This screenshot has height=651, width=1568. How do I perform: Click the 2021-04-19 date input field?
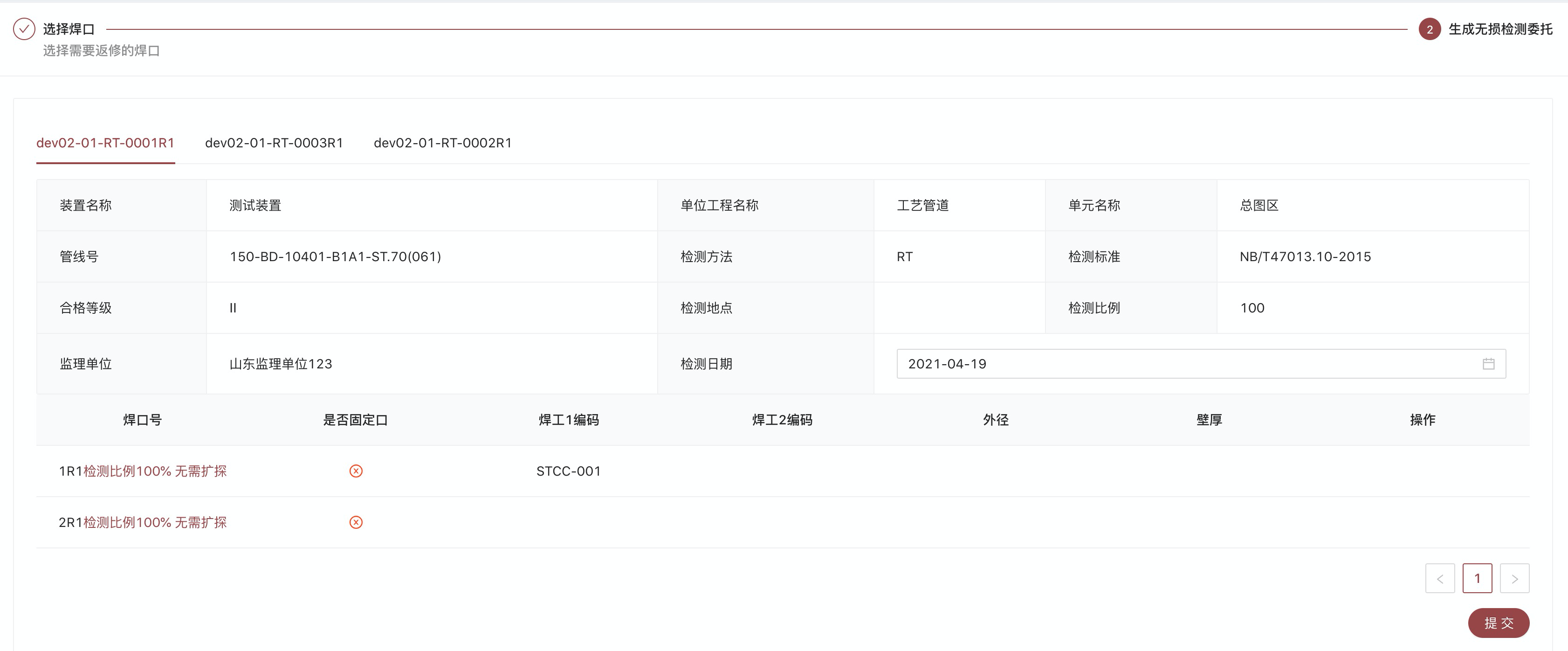[1201, 364]
